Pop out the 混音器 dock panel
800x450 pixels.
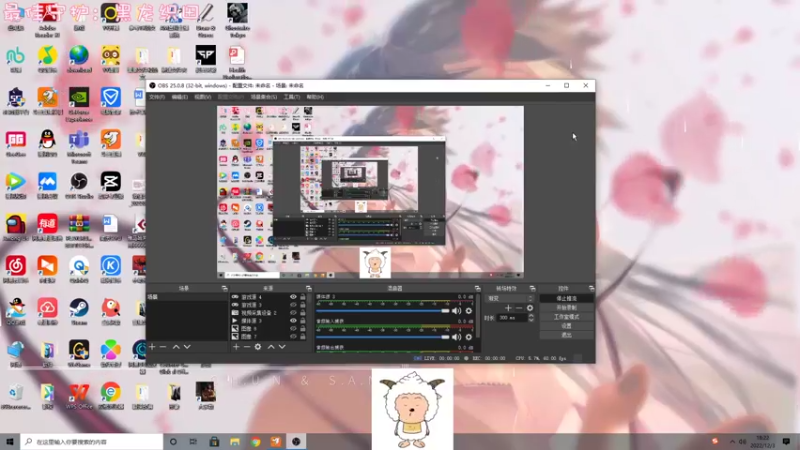[x=478, y=288]
